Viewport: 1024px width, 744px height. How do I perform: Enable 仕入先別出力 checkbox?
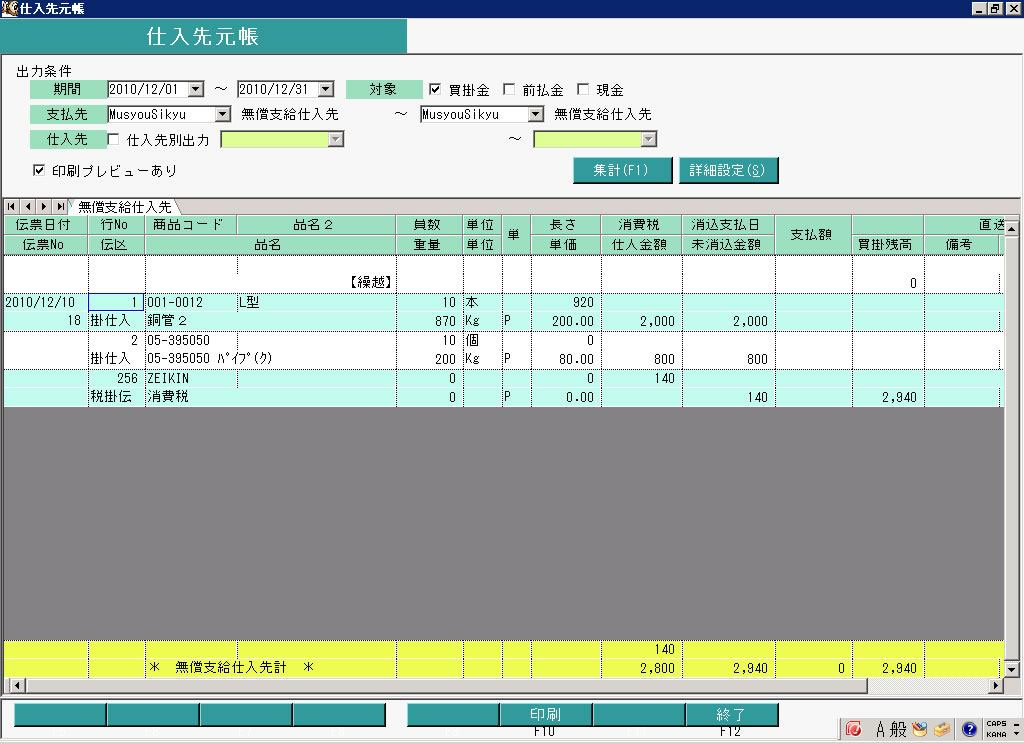pos(113,139)
